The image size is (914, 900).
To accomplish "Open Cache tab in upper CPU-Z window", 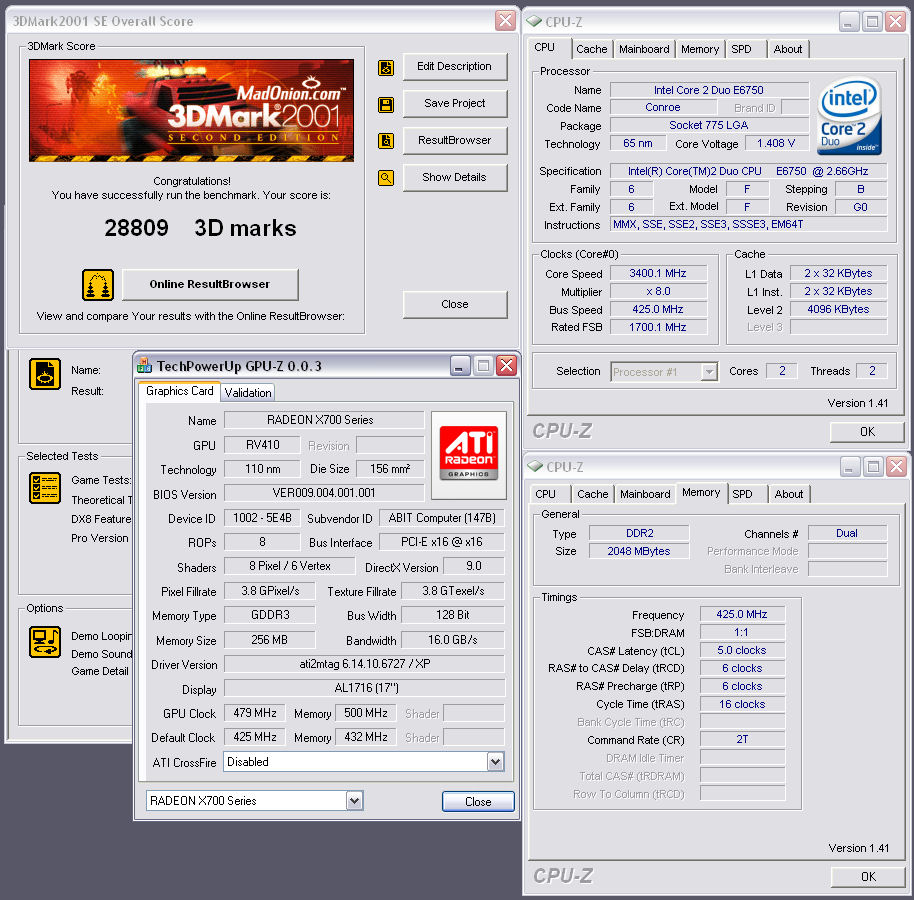I will click(592, 50).
